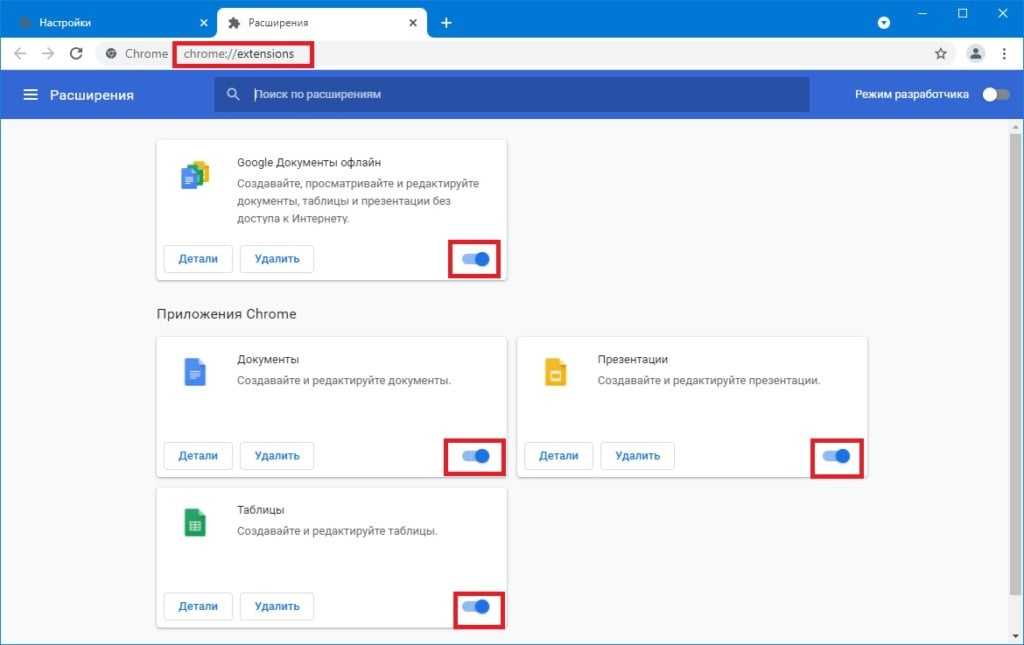This screenshot has height=645, width=1024.
Task: Open Детали for the Документы app
Action: 198,456
